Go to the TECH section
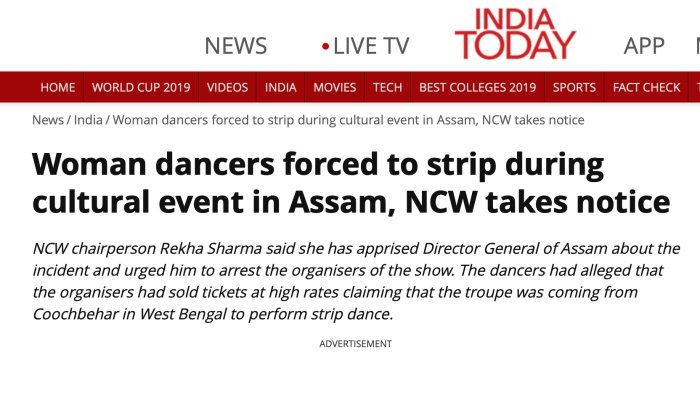 (387, 88)
